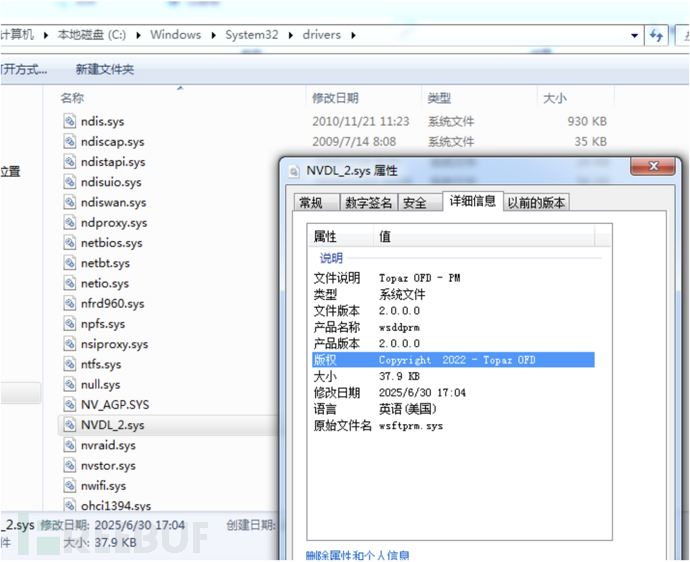Click the netbios.sys file icon

(70, 242)
